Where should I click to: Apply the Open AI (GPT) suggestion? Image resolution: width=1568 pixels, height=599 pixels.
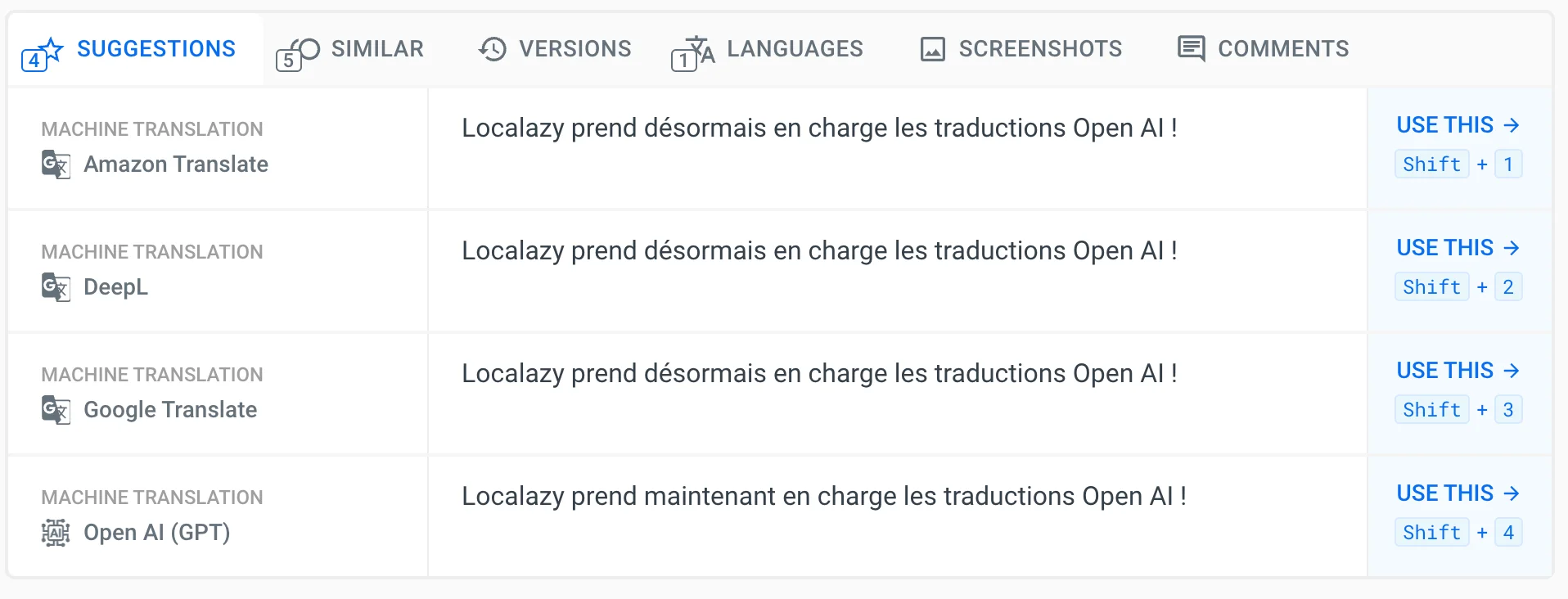coord(1458,493)
